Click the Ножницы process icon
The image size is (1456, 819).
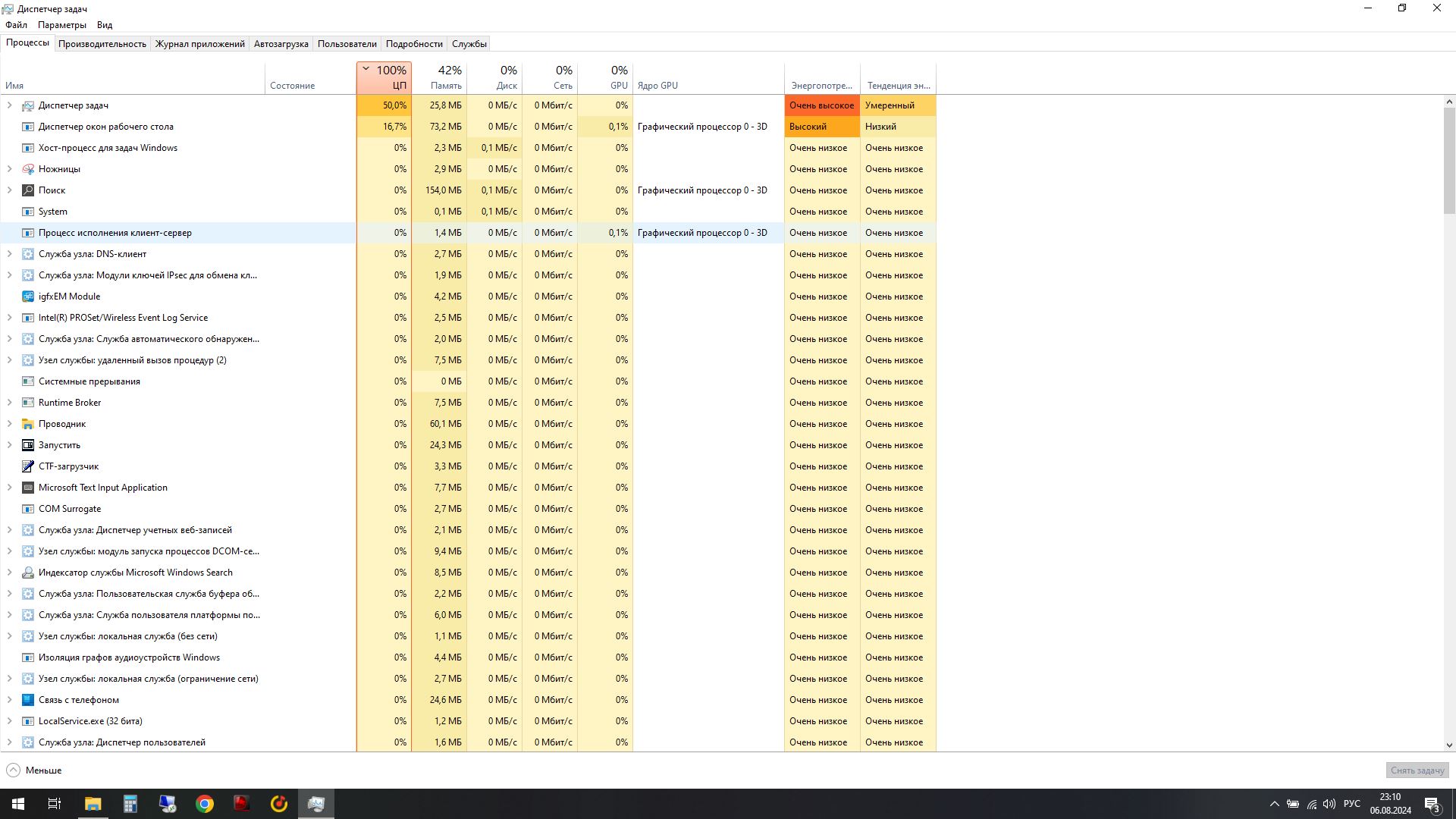[x=28, y=169]
